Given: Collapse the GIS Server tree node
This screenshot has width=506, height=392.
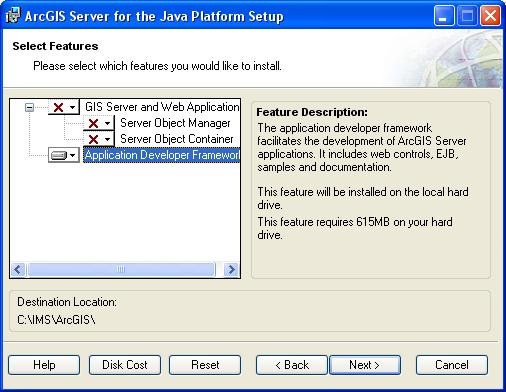Looking at the screenshot, I should pos(29,107).
